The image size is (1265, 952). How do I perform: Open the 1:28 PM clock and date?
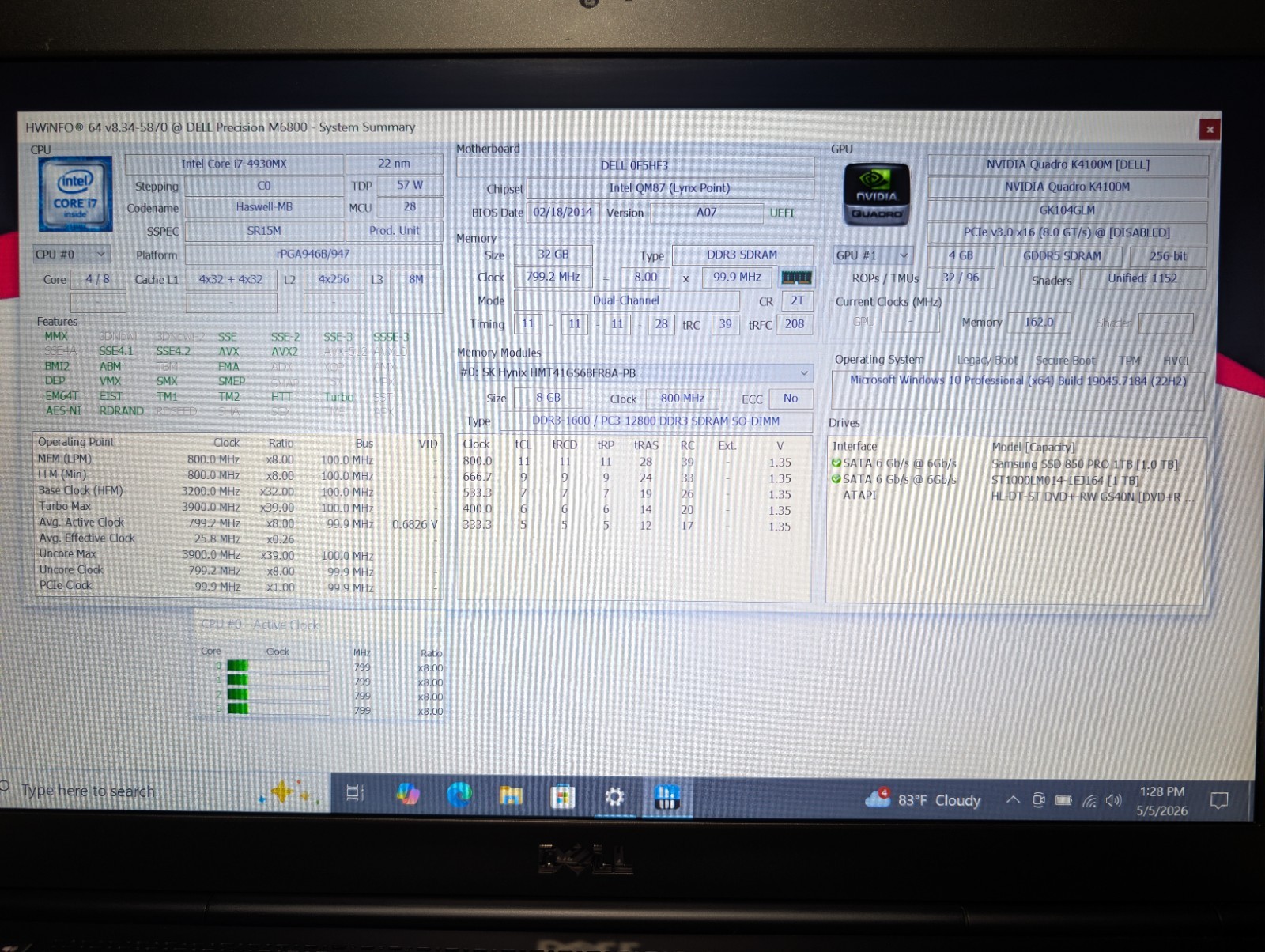tap(1161, 801)
